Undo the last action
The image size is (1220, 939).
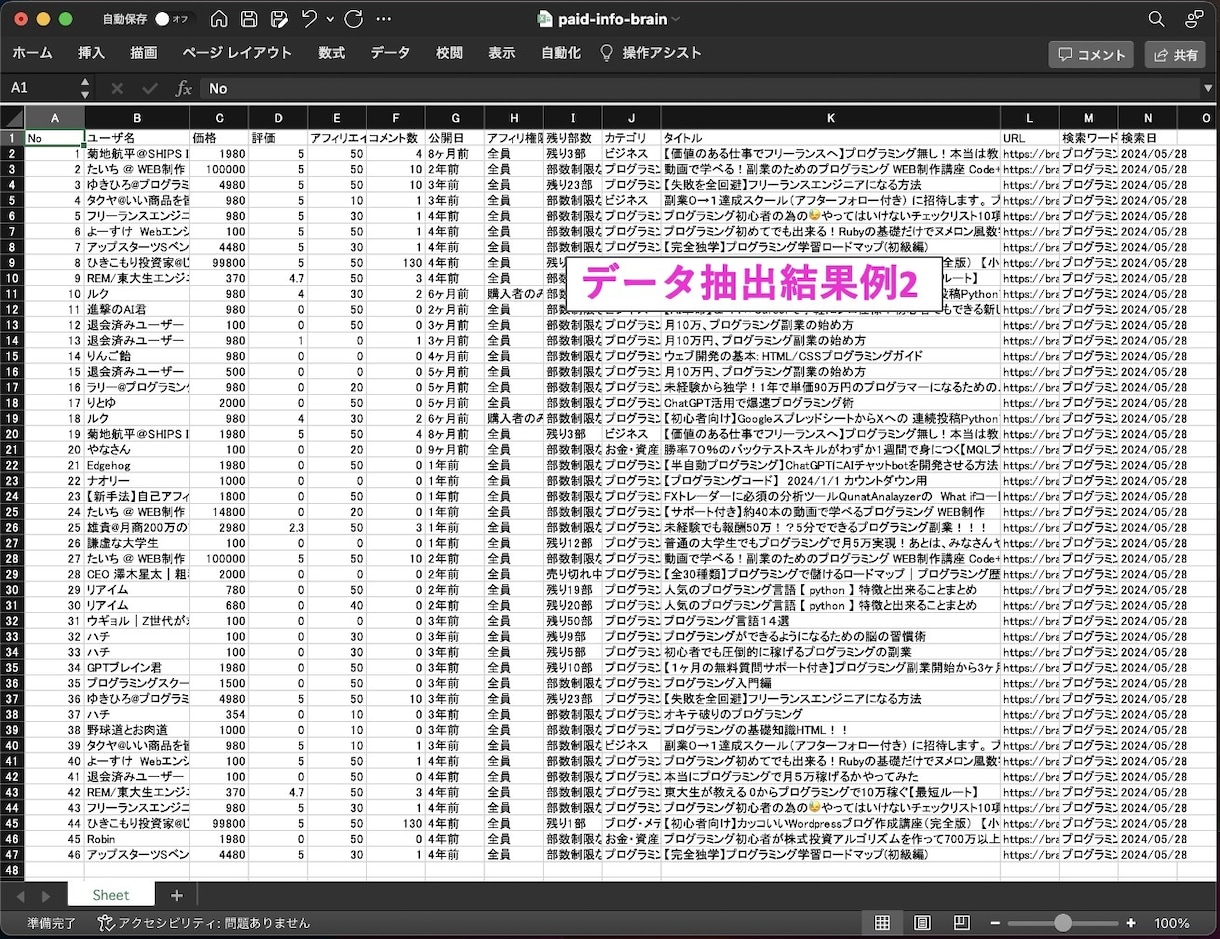pos(310,19)
